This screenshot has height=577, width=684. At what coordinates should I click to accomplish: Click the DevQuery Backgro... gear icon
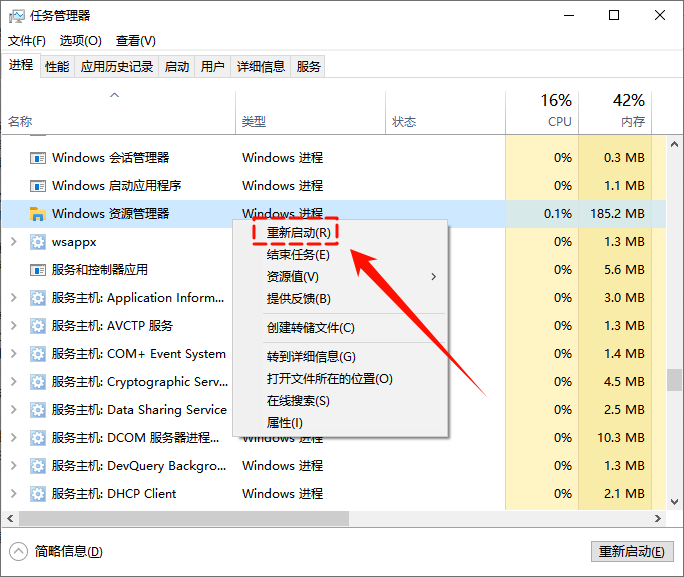pos(38,466)
